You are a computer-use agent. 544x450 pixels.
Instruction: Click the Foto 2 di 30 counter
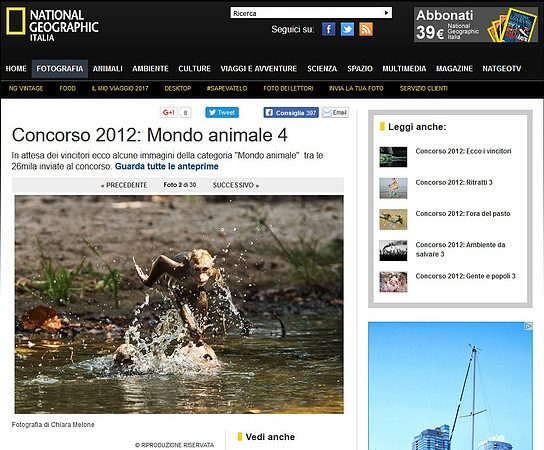(x=180, y=185)
